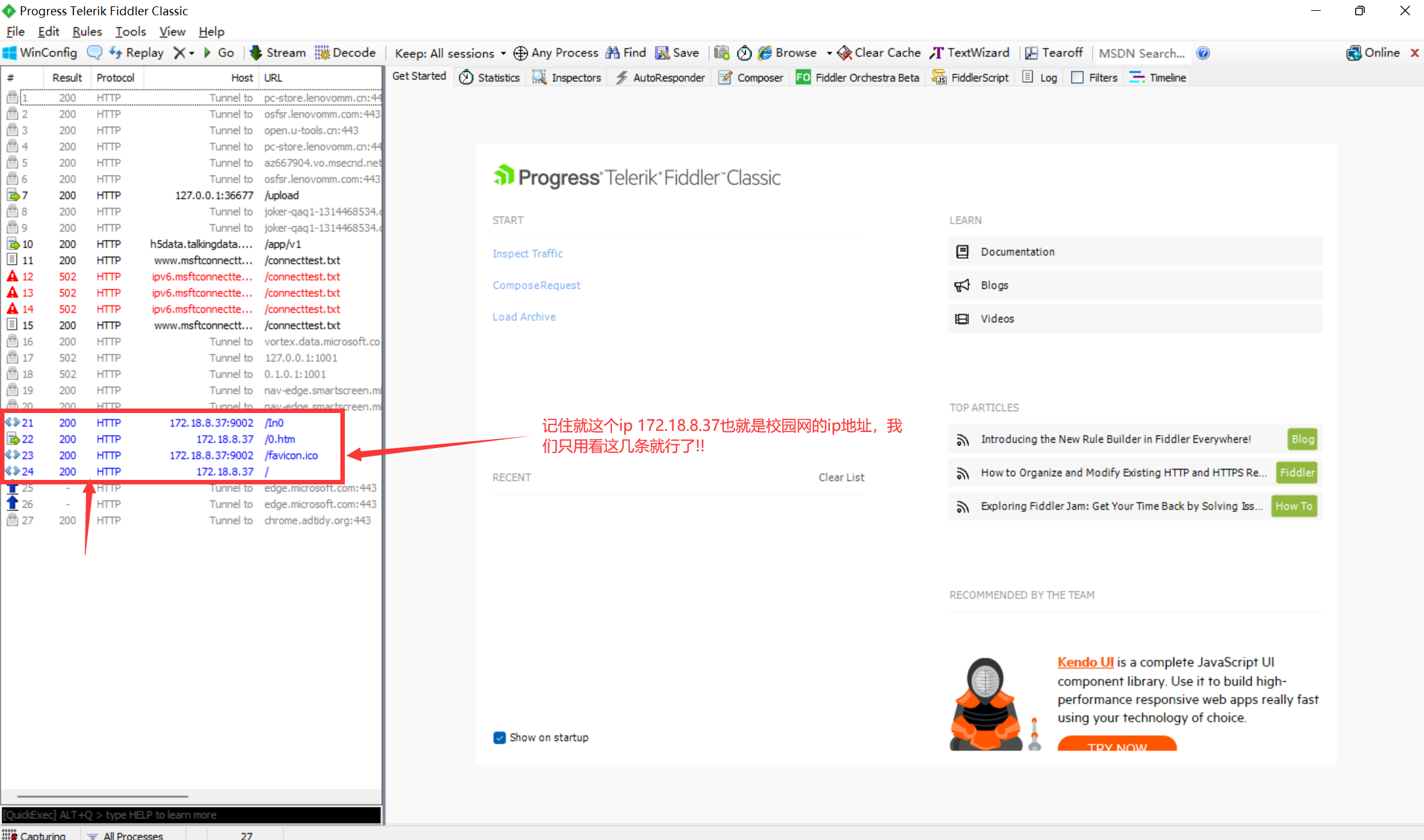Select session 23 /favicon.ico row
The image size is (1424, 840).
(x=191, y=455)
